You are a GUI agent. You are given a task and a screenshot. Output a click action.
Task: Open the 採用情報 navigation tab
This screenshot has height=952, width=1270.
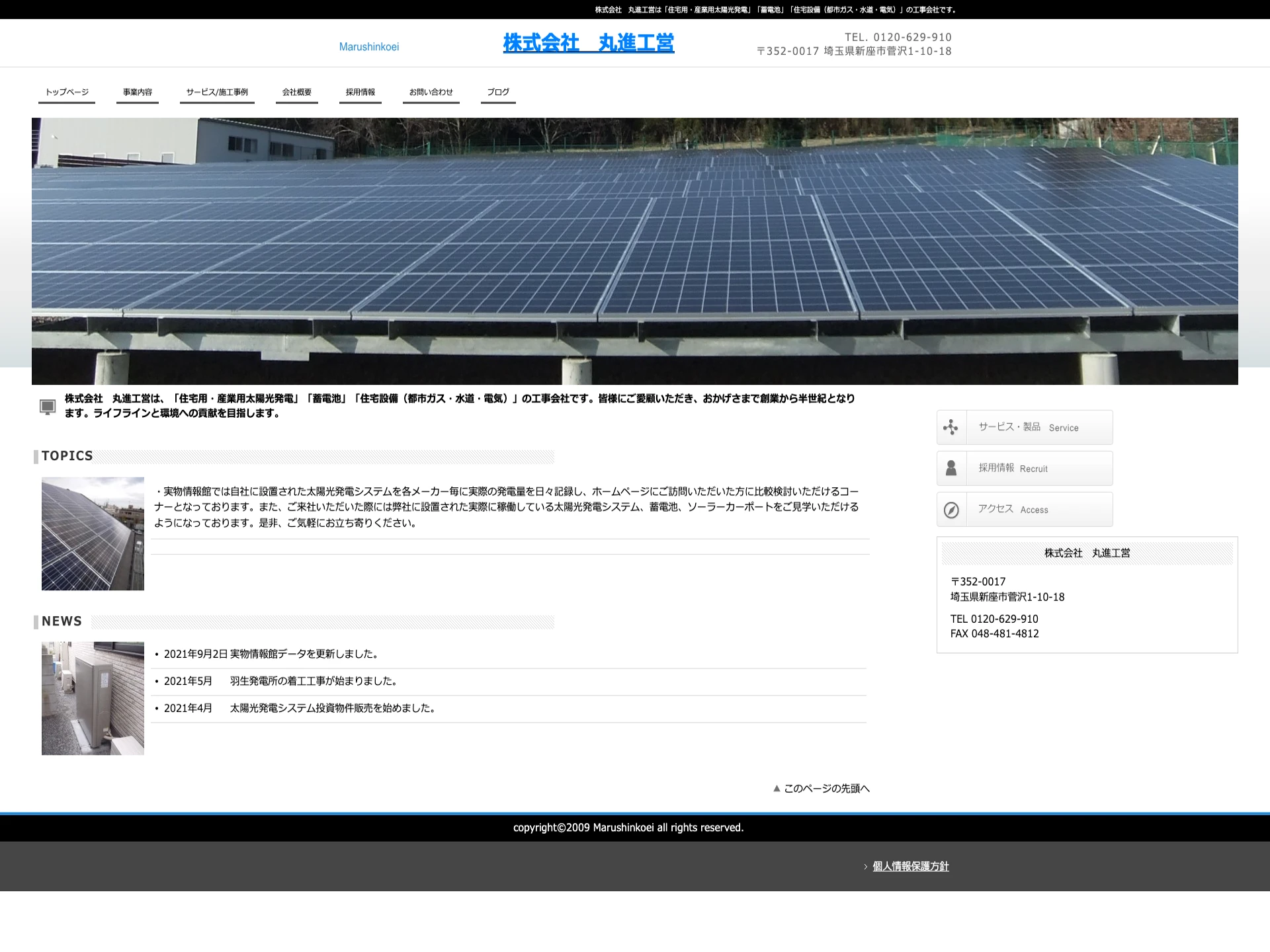[360, 93]
